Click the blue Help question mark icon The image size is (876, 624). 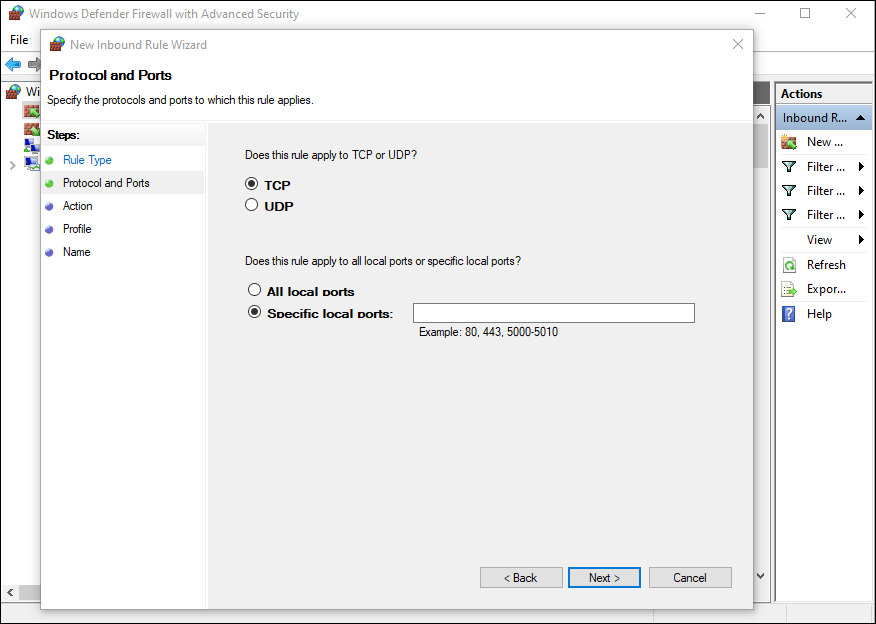pyautogui.click(x=789, y=314)
